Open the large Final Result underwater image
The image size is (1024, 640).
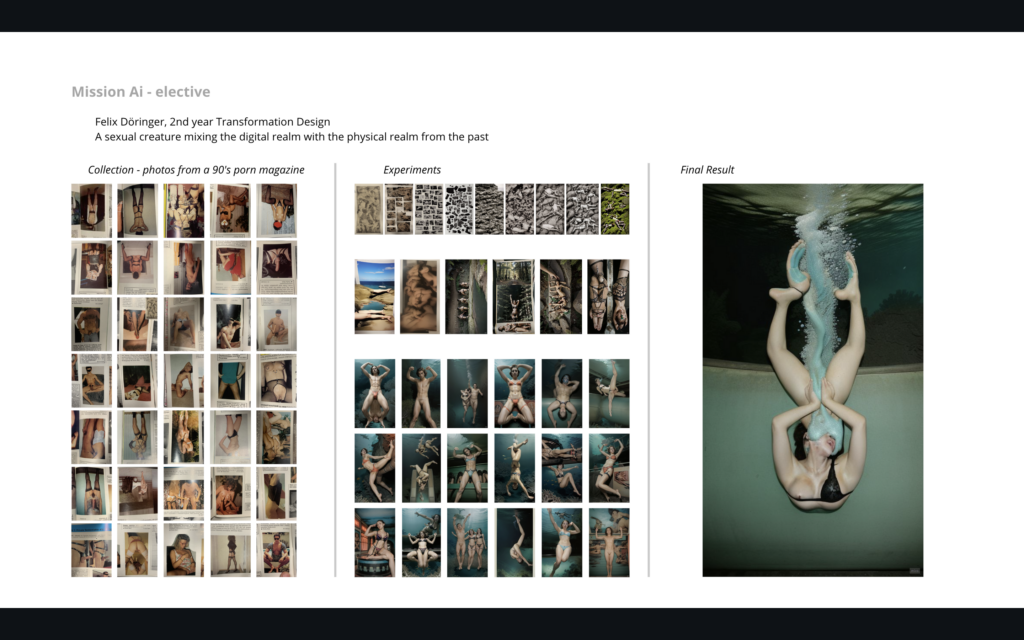point(812,380)
